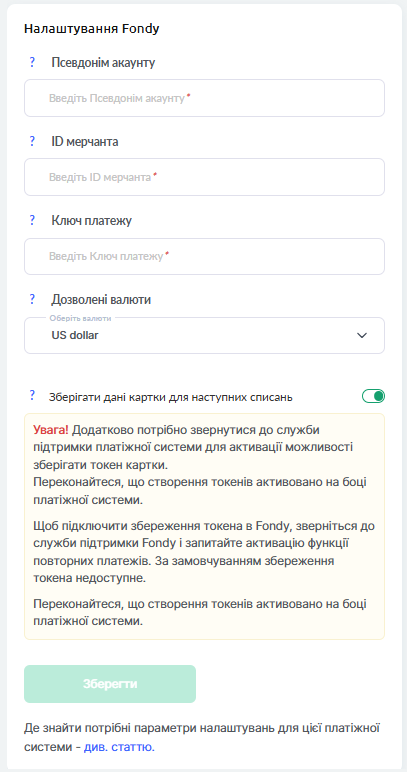Disable the save card data toggle
The width and height of the screenshot is (407, 772).
(374, 396)
